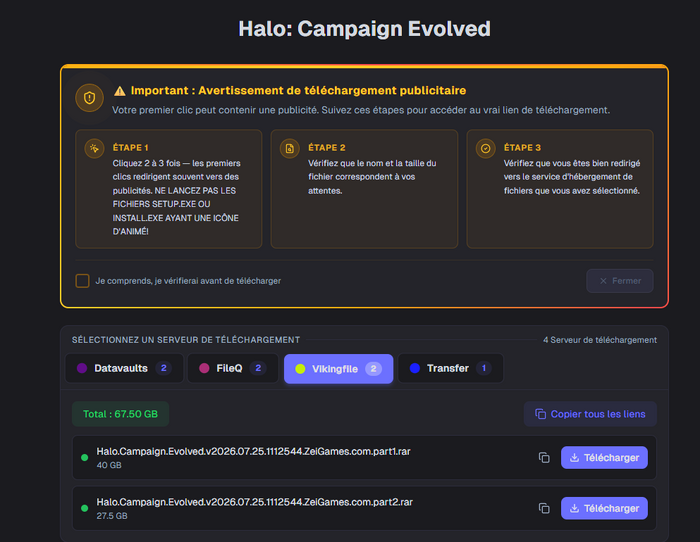Download part2.rar with Télécharger button
Viewport: 700px width, 542px height.
coord(604,509)
